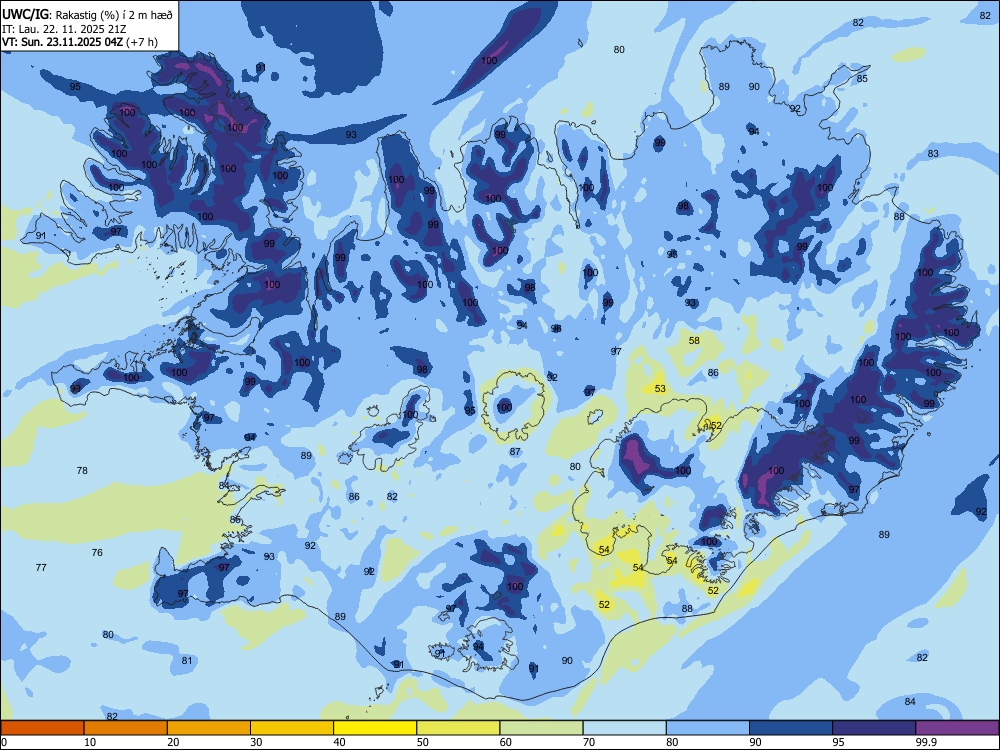Click the '58' humidity value on the map
The width and height of the screenshot is (1000, 750).
694,341
